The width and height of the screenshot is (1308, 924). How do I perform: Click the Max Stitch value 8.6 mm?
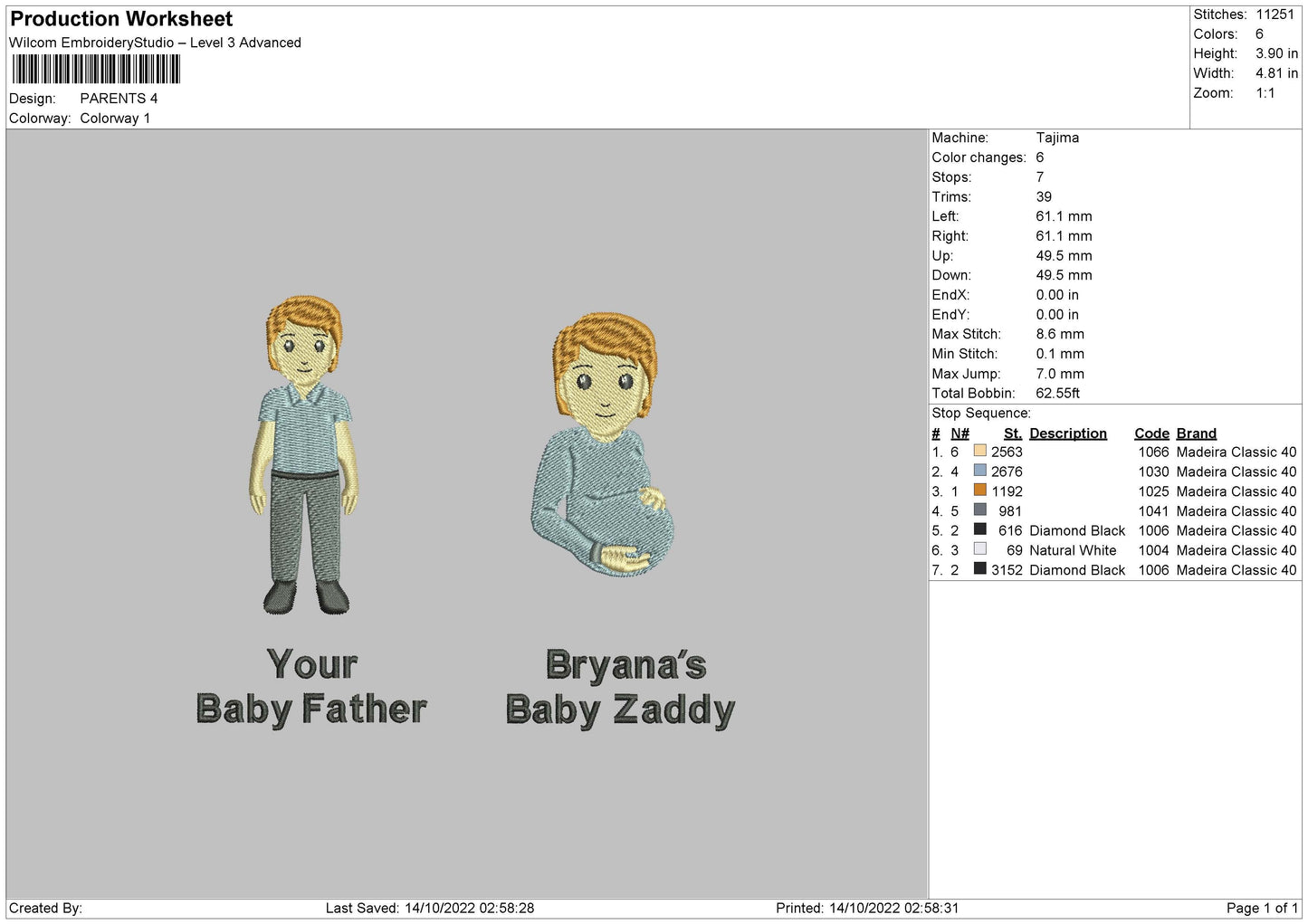point(1060,334)
